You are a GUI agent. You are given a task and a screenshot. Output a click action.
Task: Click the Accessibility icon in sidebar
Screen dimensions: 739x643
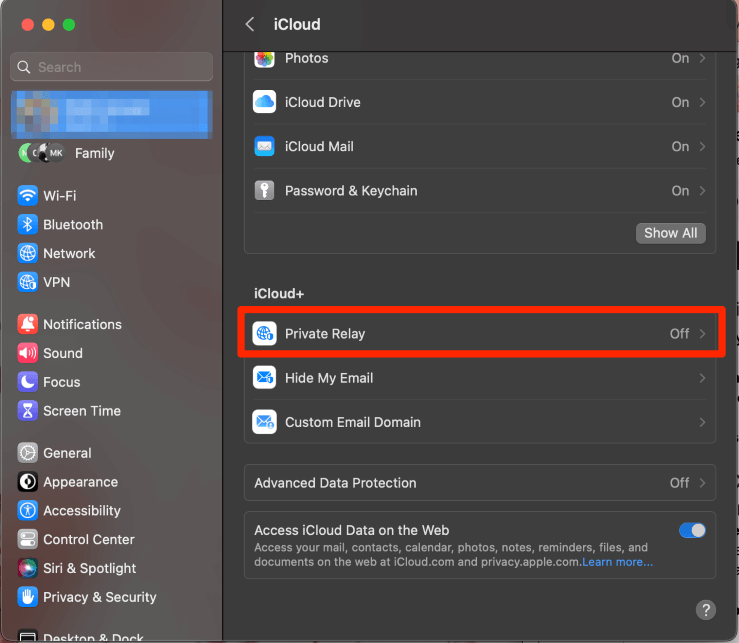(28, 511)
